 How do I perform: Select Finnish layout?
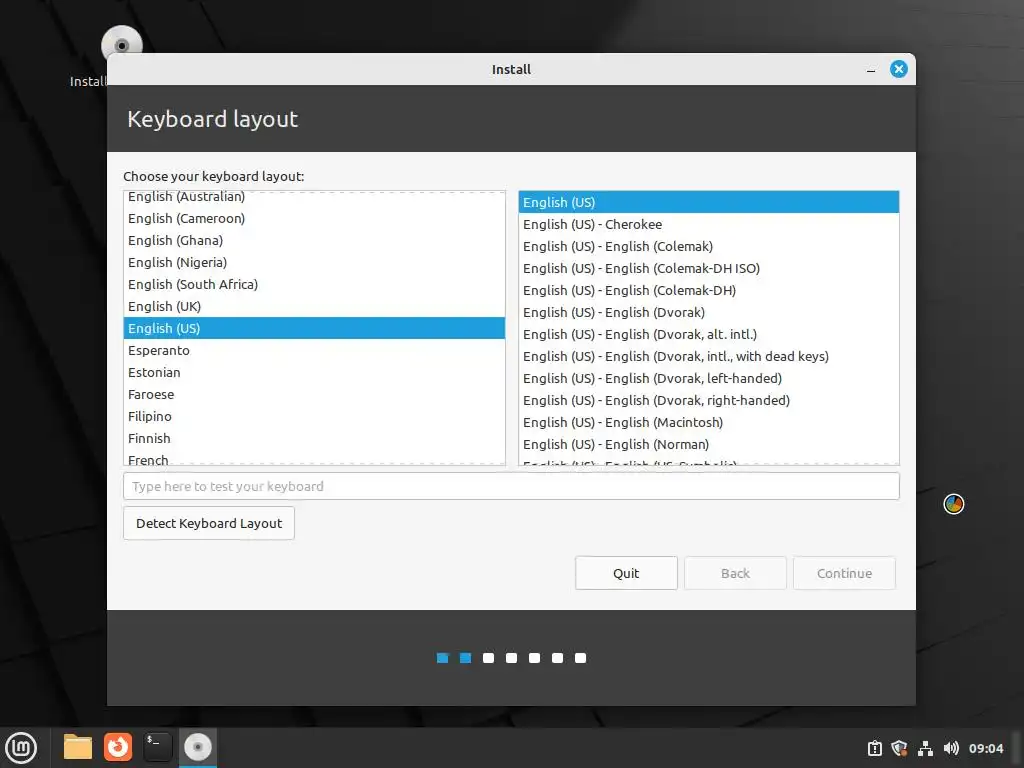click(x=314, y=438)
